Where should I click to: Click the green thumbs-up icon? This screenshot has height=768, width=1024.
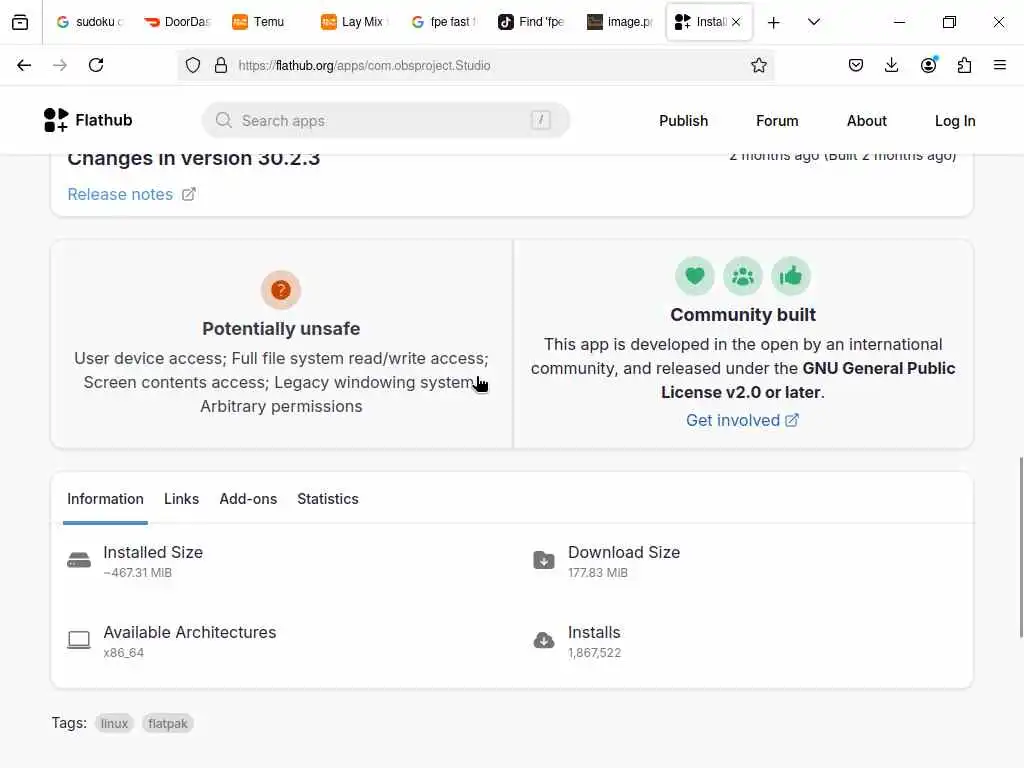791,276
